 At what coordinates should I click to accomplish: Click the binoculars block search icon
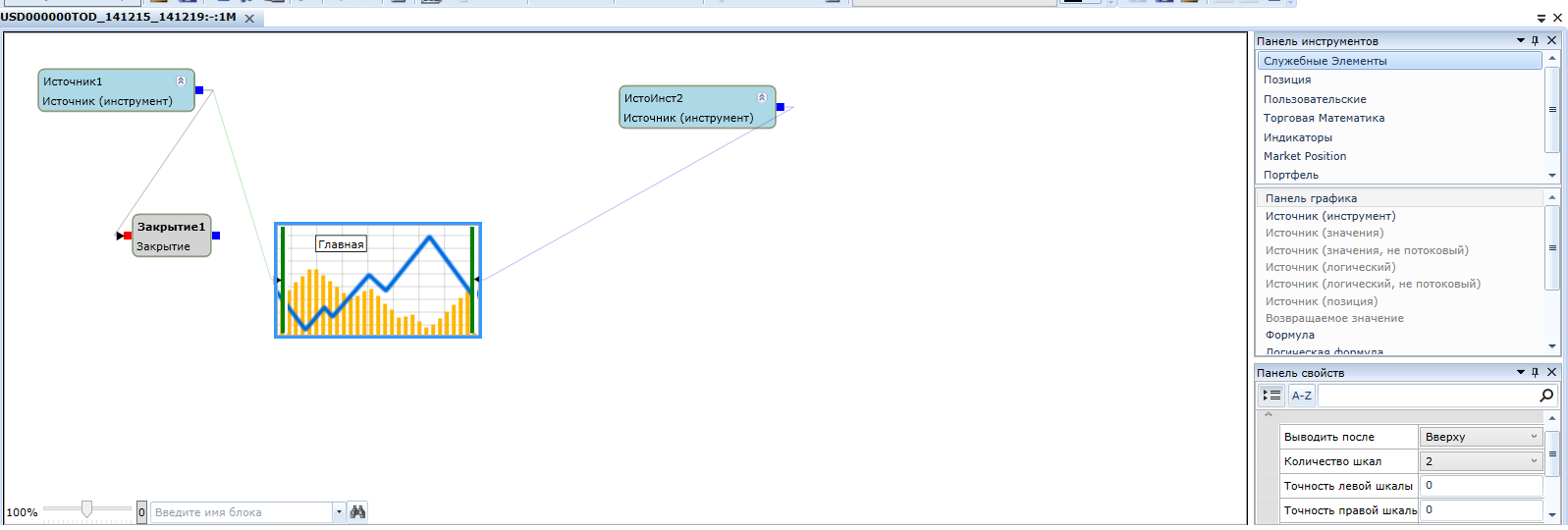tap(357, 512)
